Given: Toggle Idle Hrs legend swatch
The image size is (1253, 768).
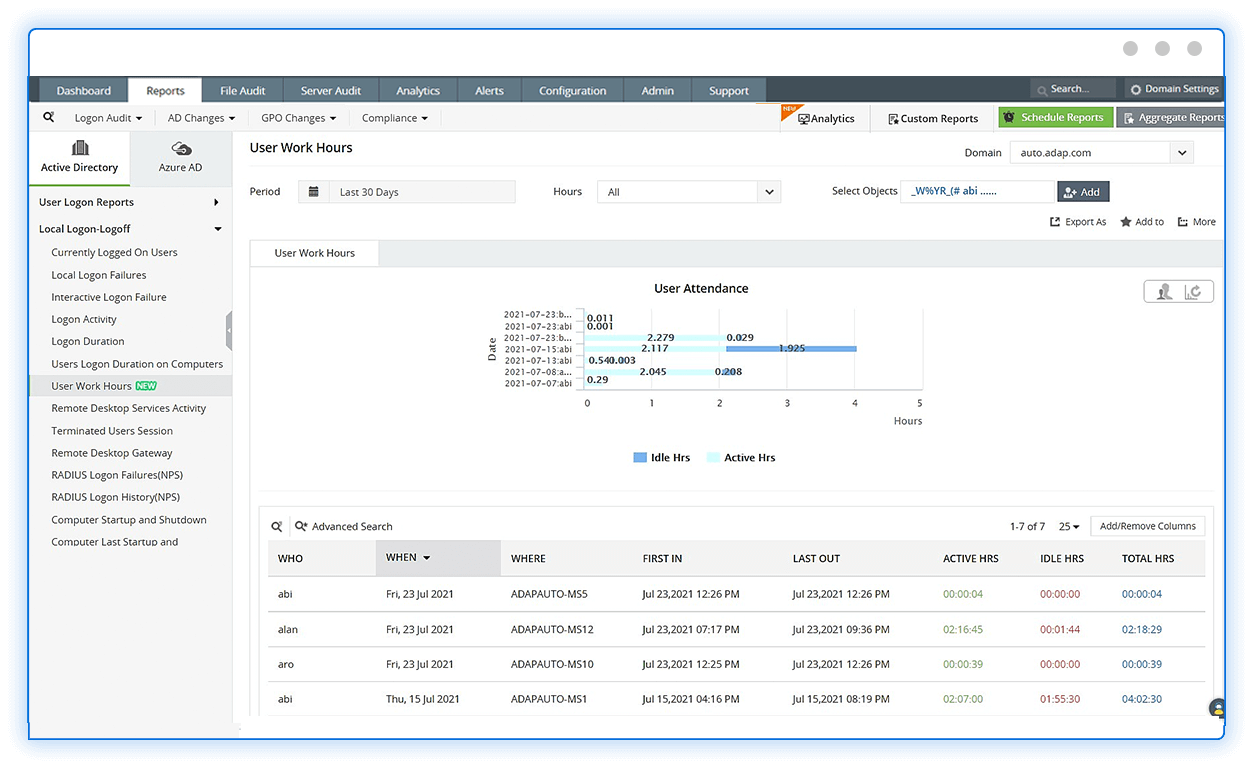Looking at the screenshot, I should pos(640,458).
